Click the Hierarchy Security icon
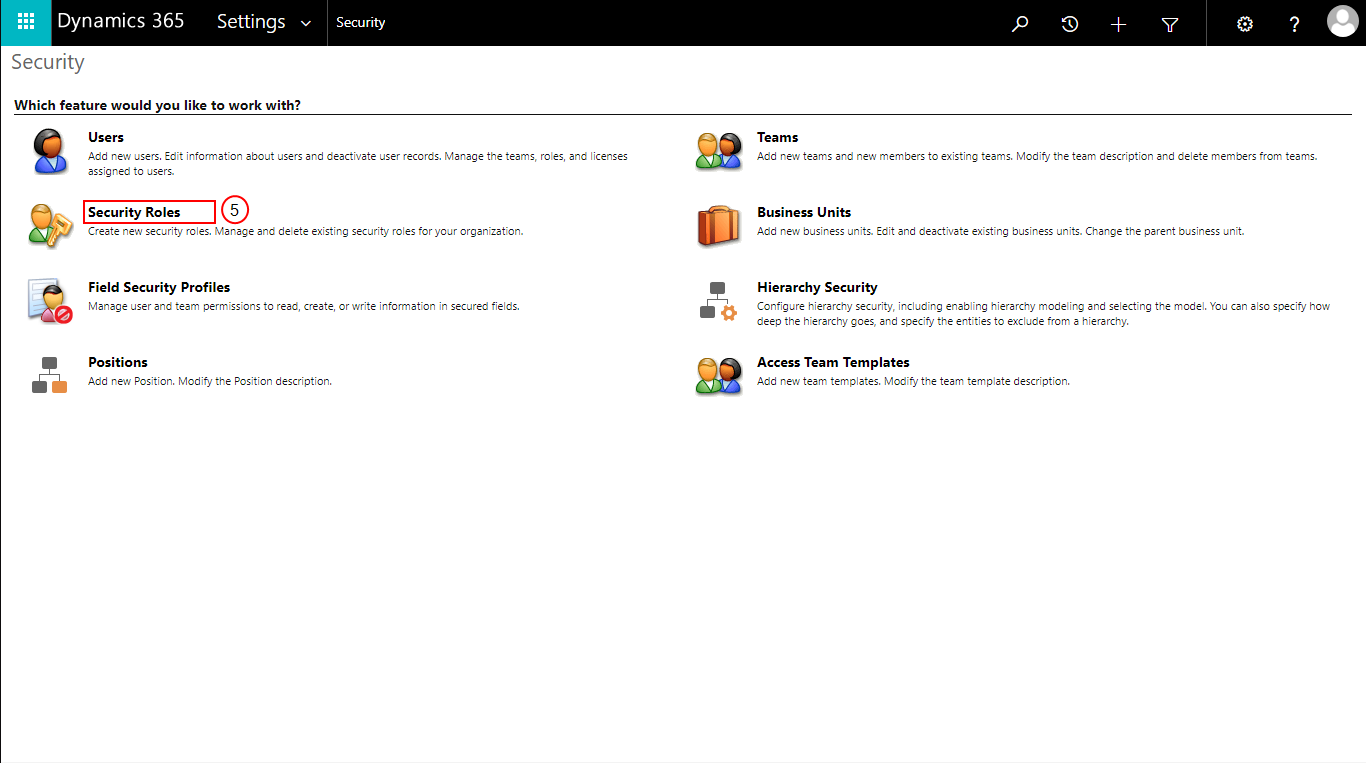1366x763 pixels. coord(718,301)
